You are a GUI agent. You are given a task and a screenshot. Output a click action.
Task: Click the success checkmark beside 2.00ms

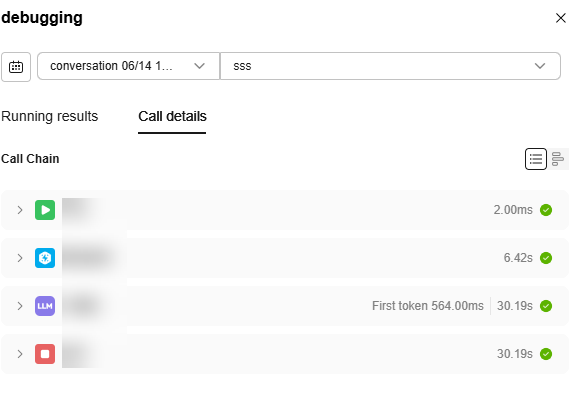[546, 210]
